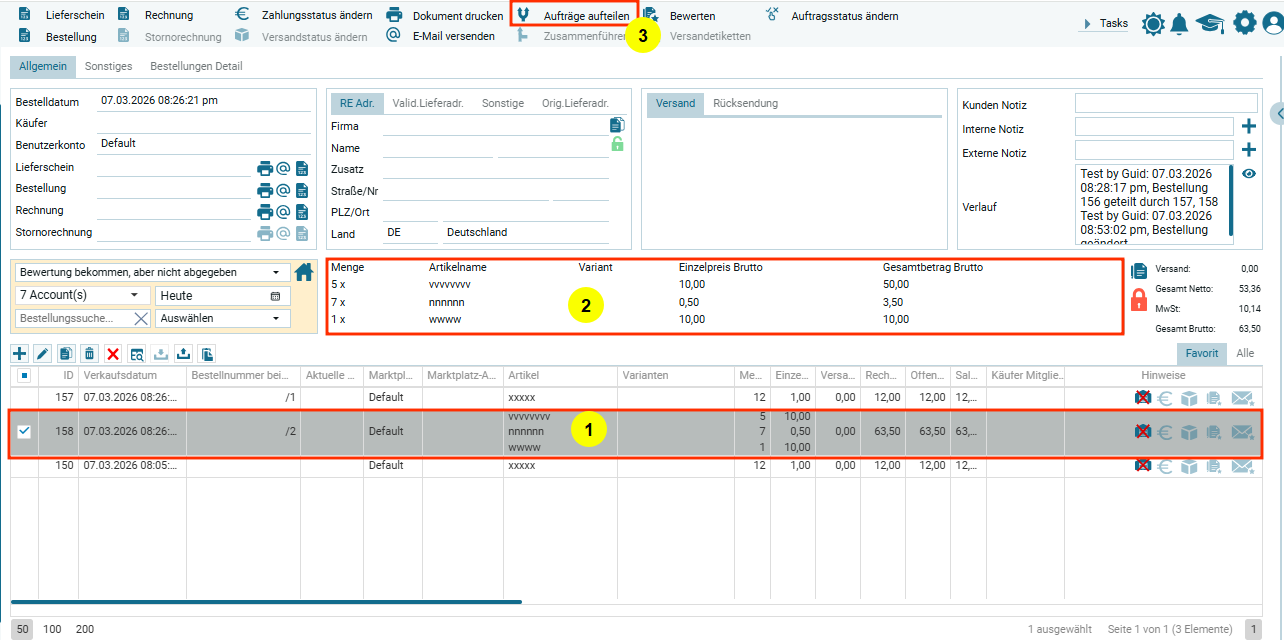
Task: Toggle Verlauf visibility with the eye icon
Action: 1248,174
